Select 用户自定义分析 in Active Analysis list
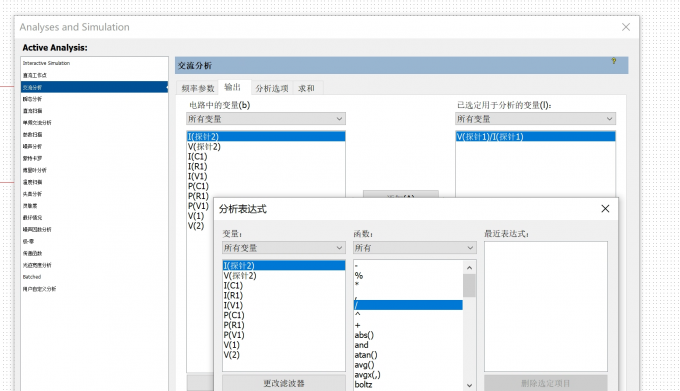The image size is (680, 391). click(x=94, y=289)
